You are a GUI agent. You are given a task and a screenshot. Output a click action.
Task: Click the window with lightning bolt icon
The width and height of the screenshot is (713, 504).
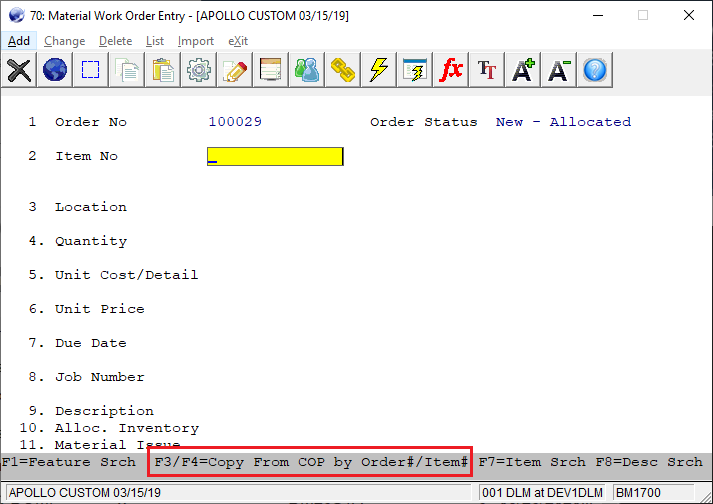(x=415, y=70)
